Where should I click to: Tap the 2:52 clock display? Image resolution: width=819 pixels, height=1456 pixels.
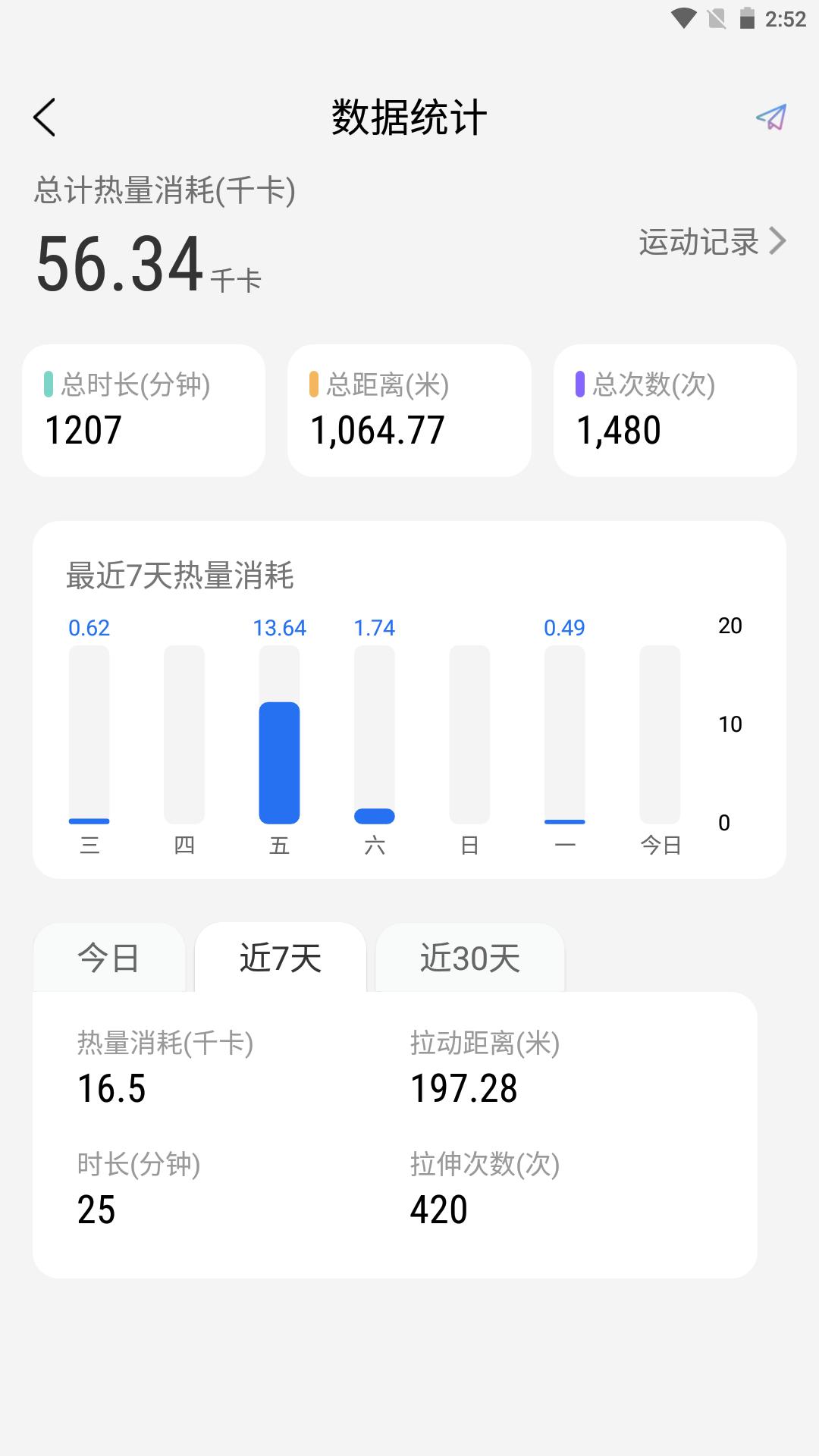click(x=786, y=19)
